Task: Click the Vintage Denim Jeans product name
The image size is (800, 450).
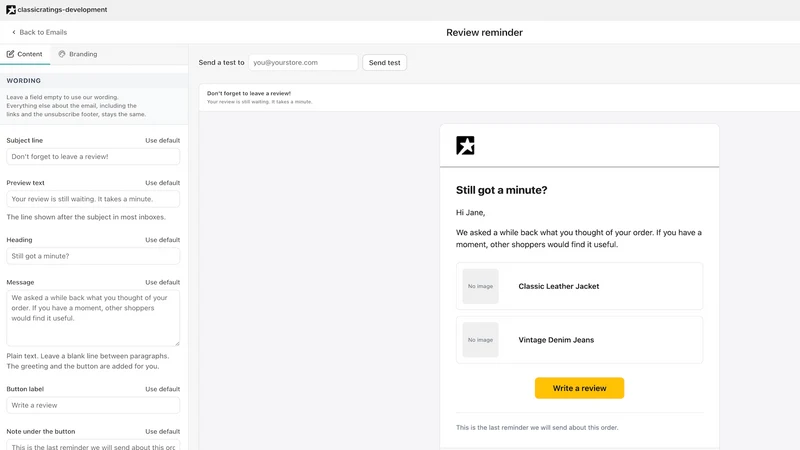Action: tap(556, 340)
